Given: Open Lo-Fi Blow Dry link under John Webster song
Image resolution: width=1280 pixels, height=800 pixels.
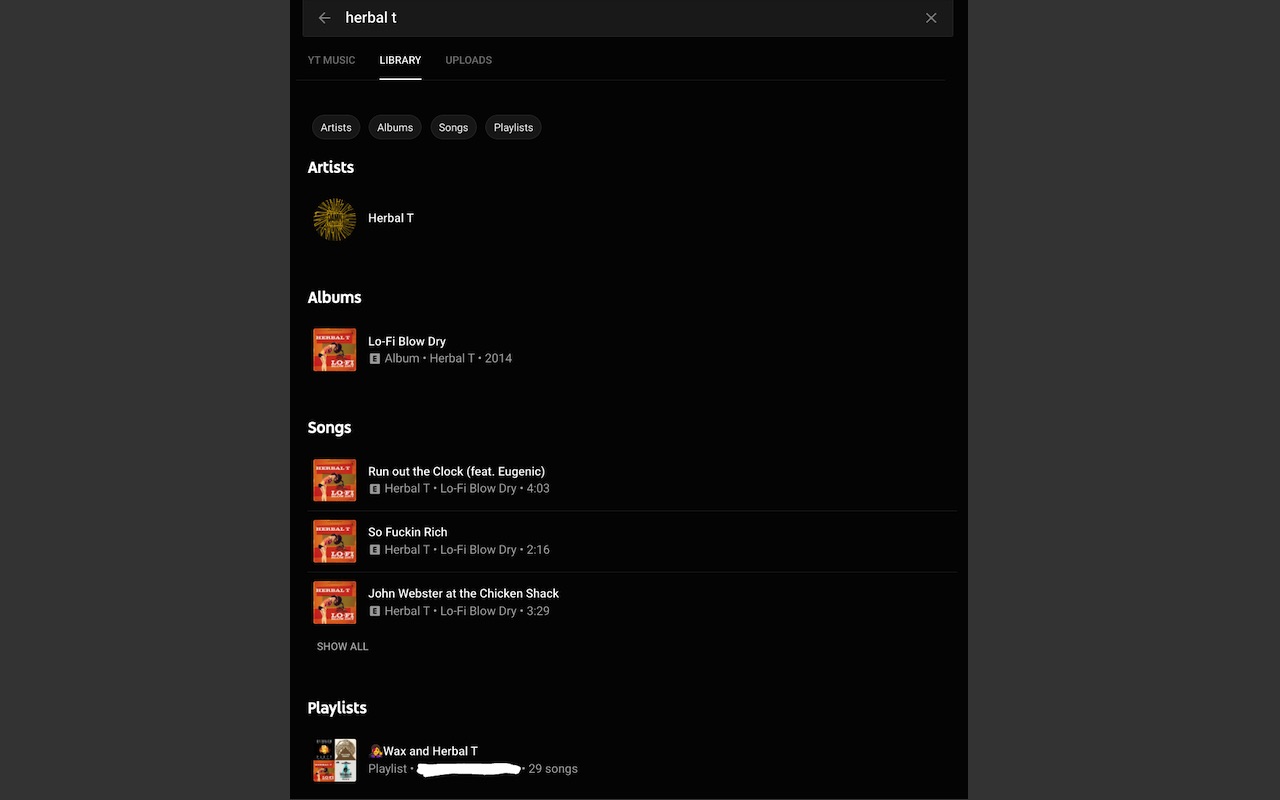Looking at the screenshot, I should (x=478, y=611).
